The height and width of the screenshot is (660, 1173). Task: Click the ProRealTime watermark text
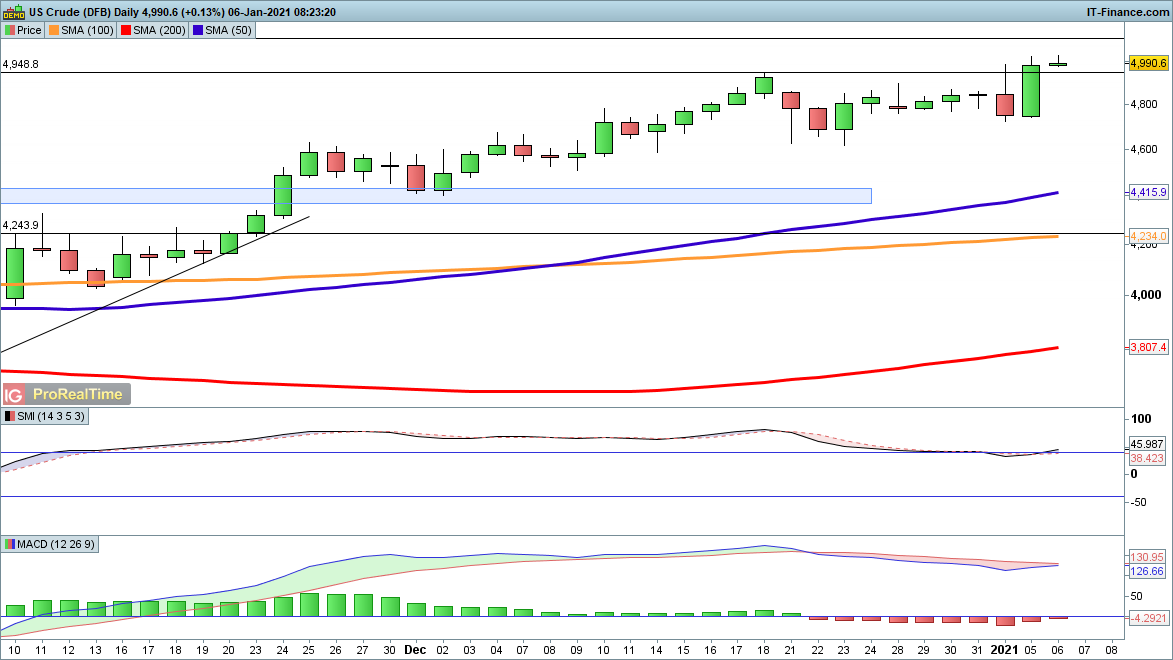[x=77, y=394]
